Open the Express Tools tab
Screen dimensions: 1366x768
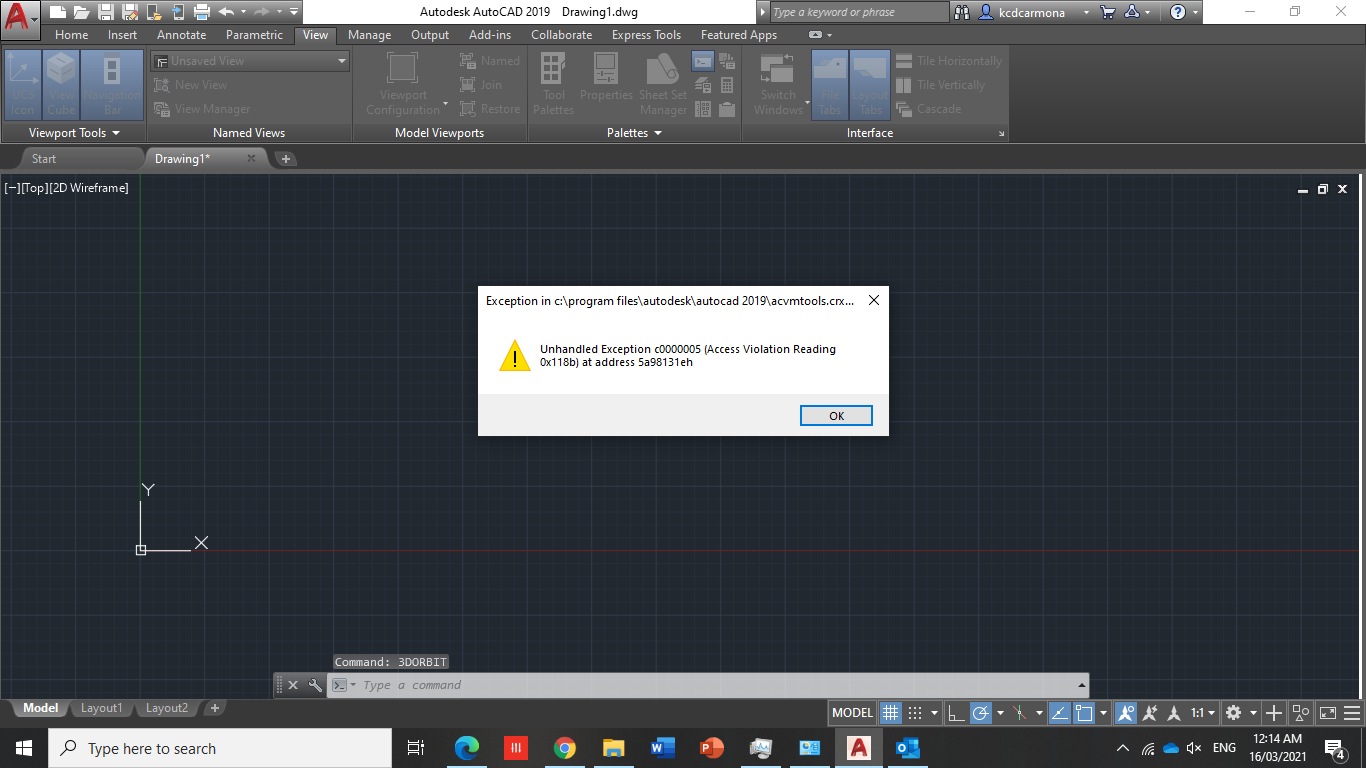pyautogui.click(x=646, y=35)
